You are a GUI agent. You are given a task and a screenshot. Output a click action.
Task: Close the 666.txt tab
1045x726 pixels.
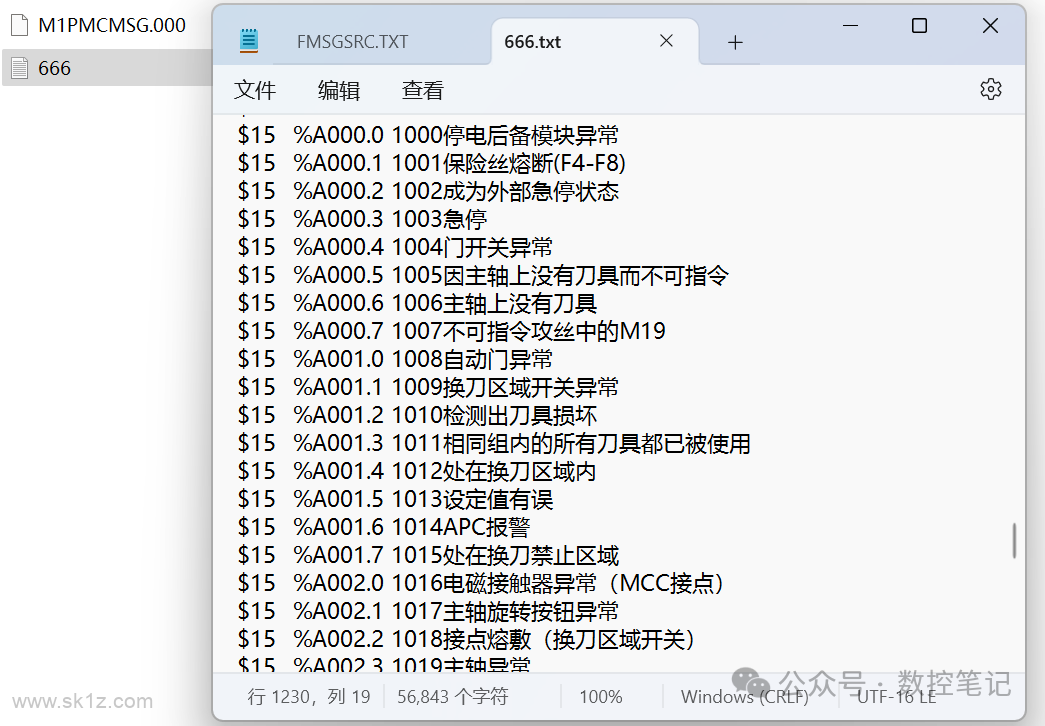[x=666, y=41]
